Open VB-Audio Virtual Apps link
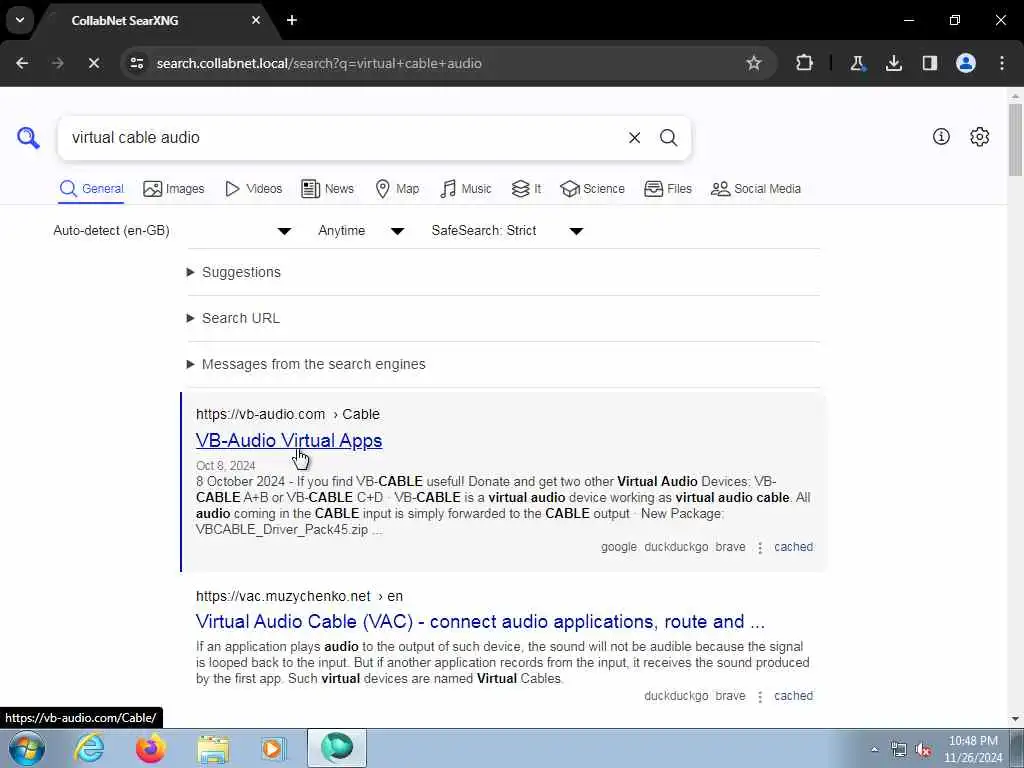The height and width of the screenshot is (768, 1024). [x=289, y=441]
